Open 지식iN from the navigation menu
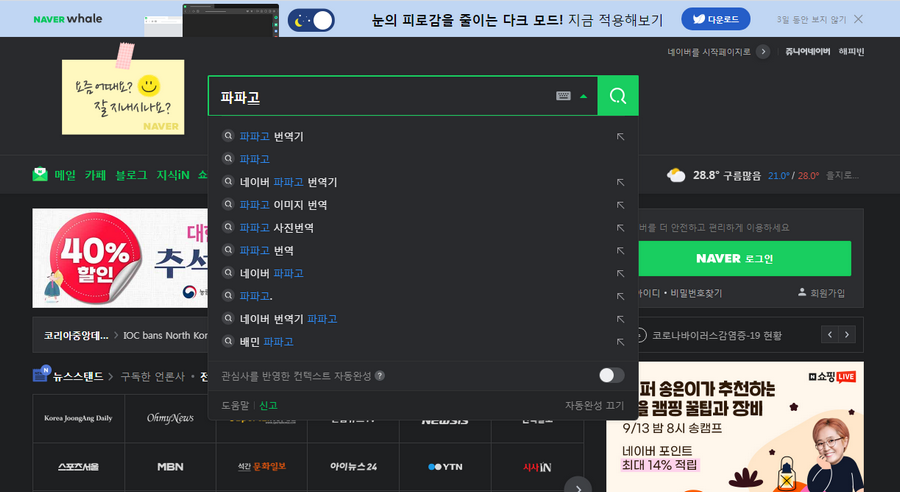This screenshot has height=492, width=900. point(173,175)
